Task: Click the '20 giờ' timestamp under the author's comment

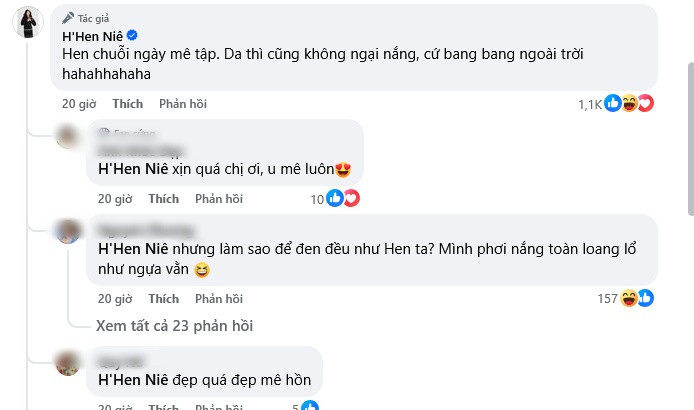Action: coord(79,103)
